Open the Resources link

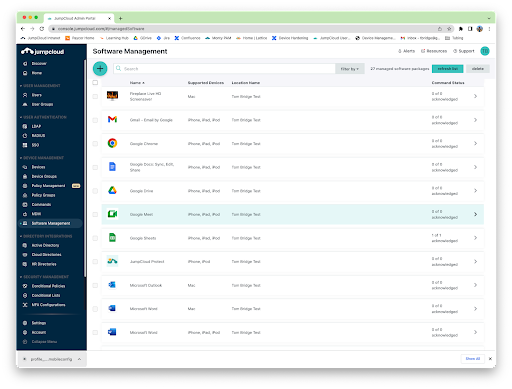[x=434, y=51]
